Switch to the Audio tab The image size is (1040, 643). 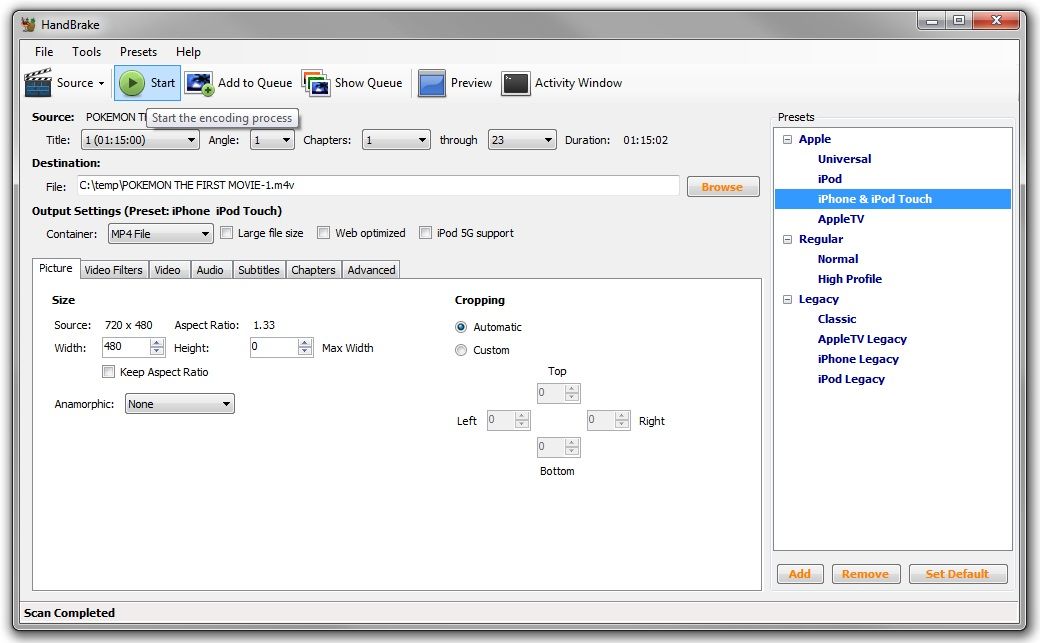pyautogui.click(x=210, y=269)
